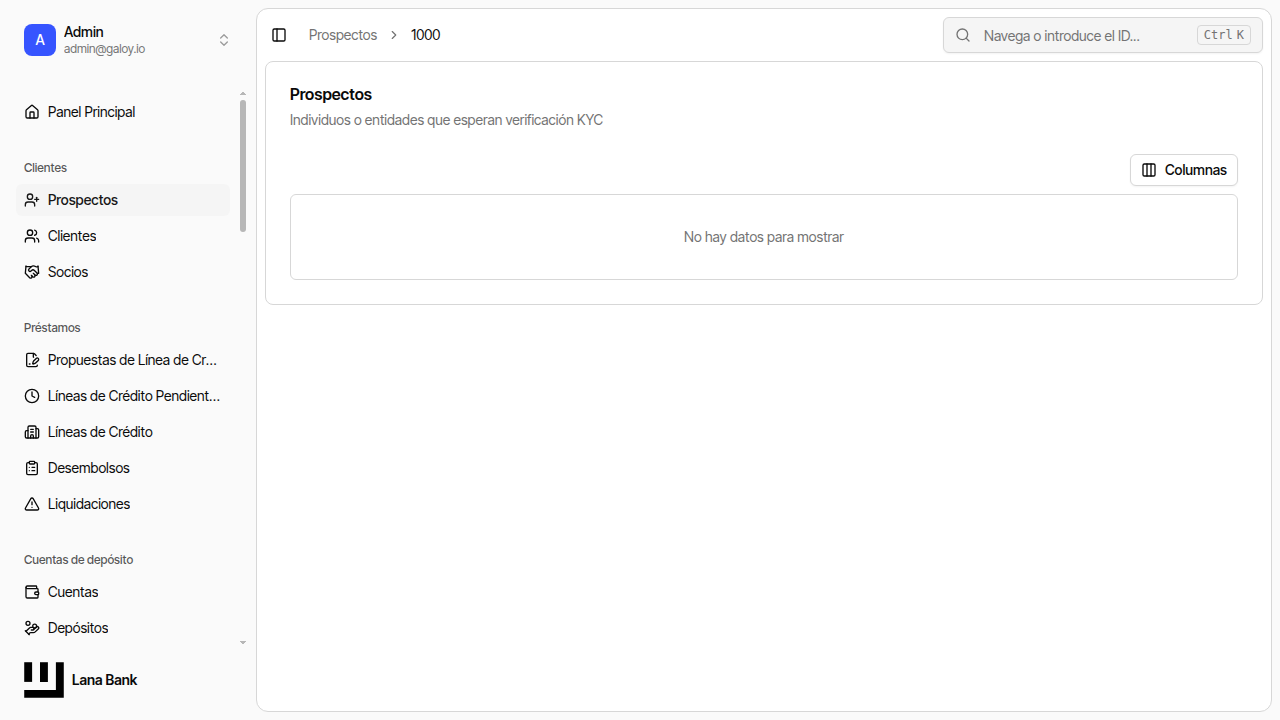Image resolution: width=1280 pixels, height=720 pixels.
Task: Open Socios section
Action: pos(123,272)
